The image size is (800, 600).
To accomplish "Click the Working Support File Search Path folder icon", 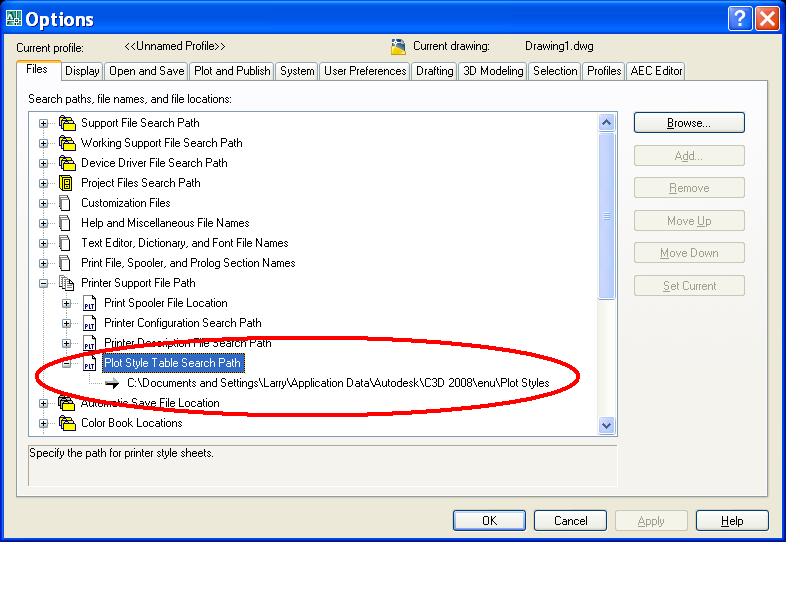I will [x=67, y=143].
